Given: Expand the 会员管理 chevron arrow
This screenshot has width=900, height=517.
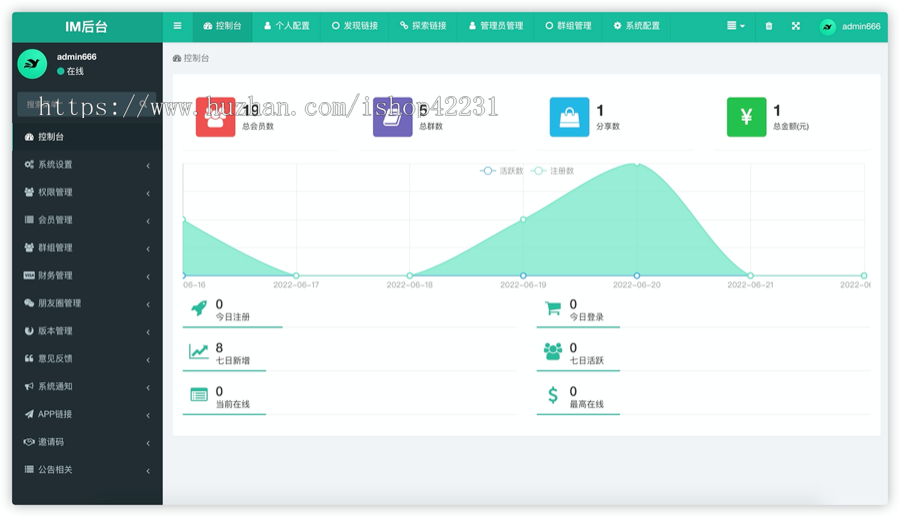Looking at the screenshot, I should click(x=148, y=221).
